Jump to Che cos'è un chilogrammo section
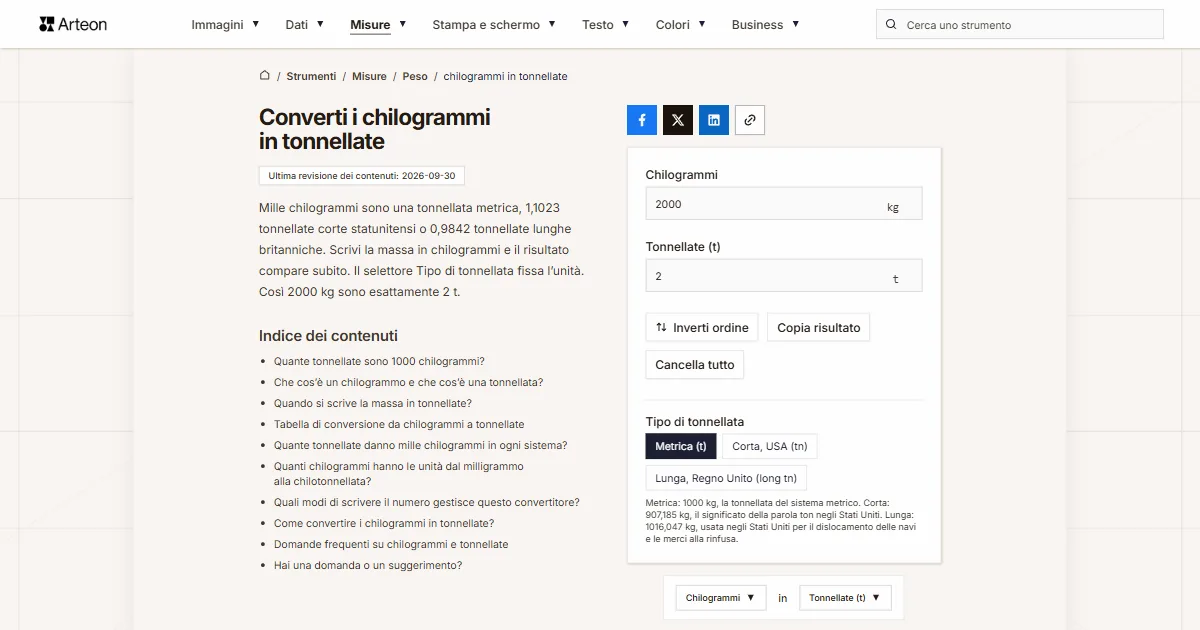The width and height of the screenshot is (1200, 630). pos(409,382)
